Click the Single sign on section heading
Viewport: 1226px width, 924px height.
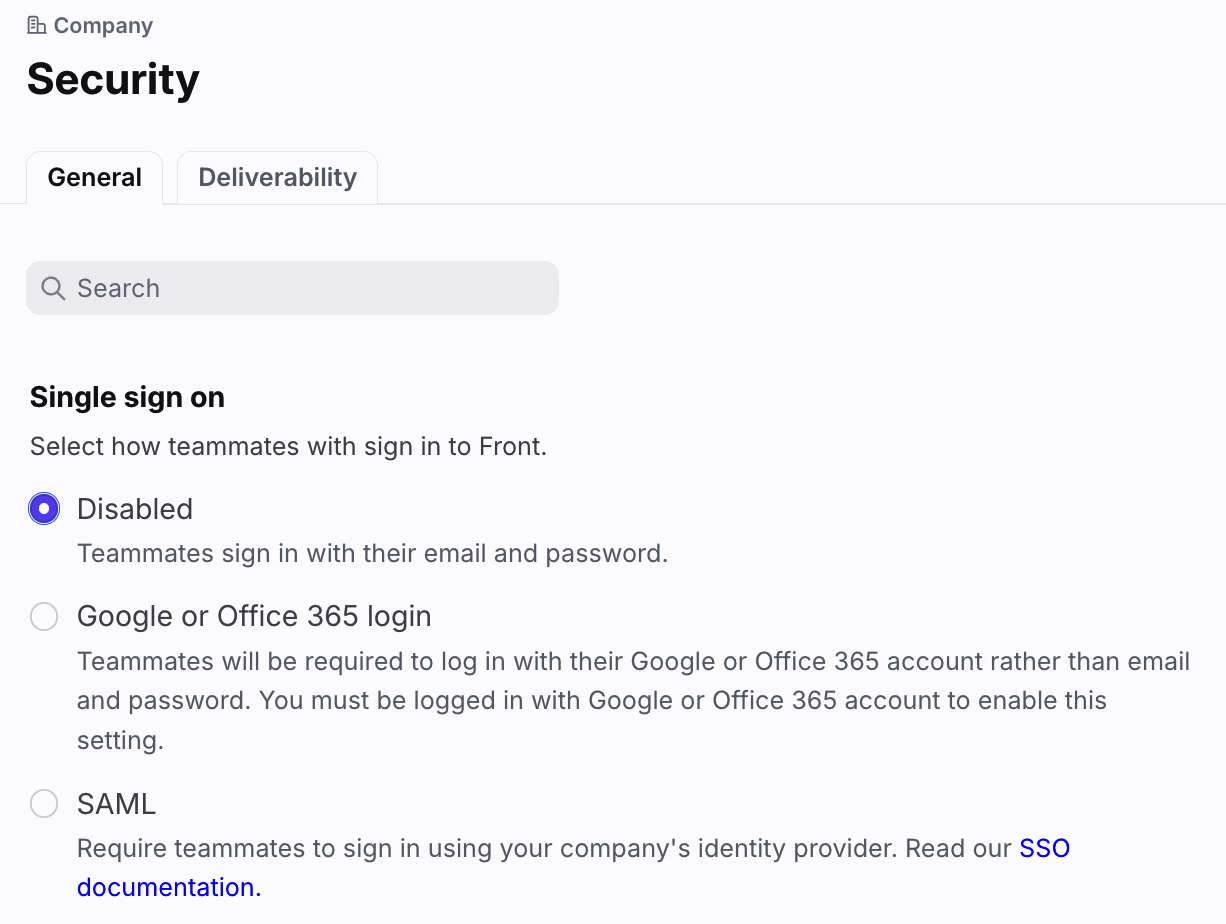(127, 398)
